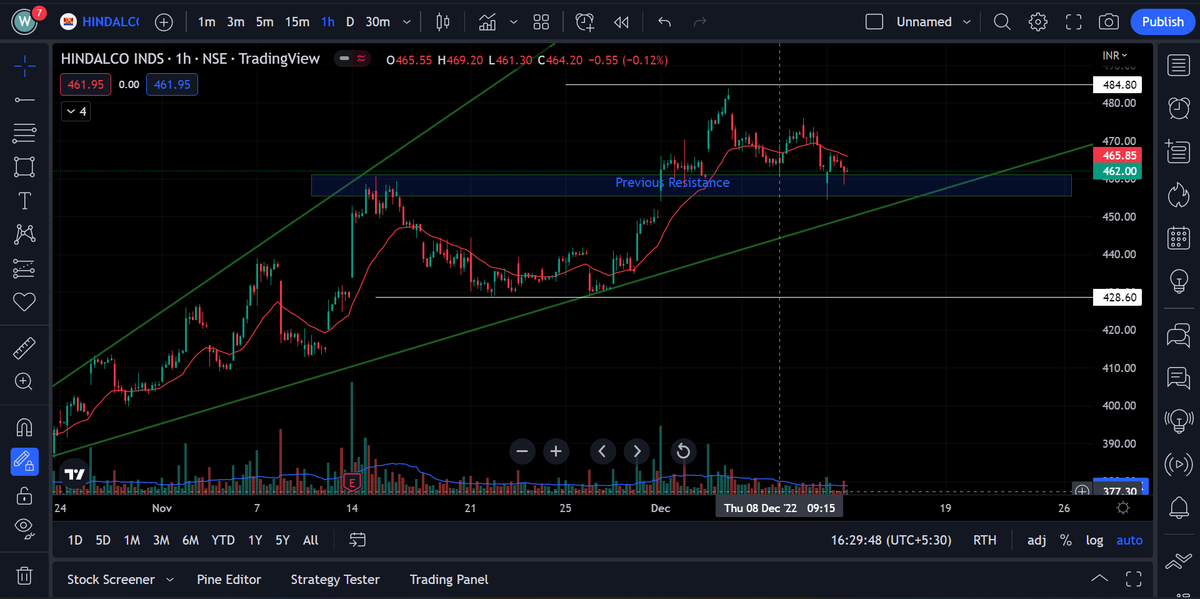The image size is (1200, 599).
Task: Undo the last chart action
Action: pyautogui.click(x=665, y=22)
